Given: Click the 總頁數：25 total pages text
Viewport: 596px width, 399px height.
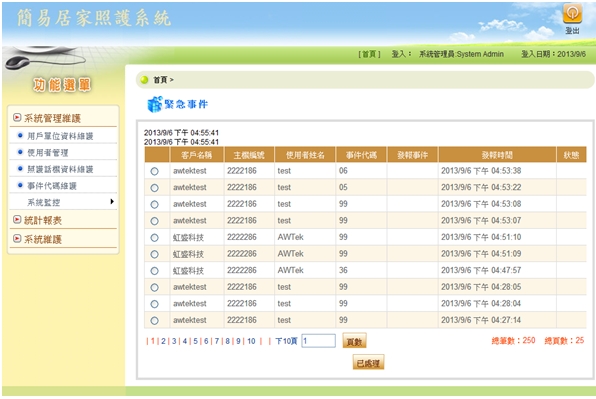Looking at the screenshot, I should coord(564,340).
